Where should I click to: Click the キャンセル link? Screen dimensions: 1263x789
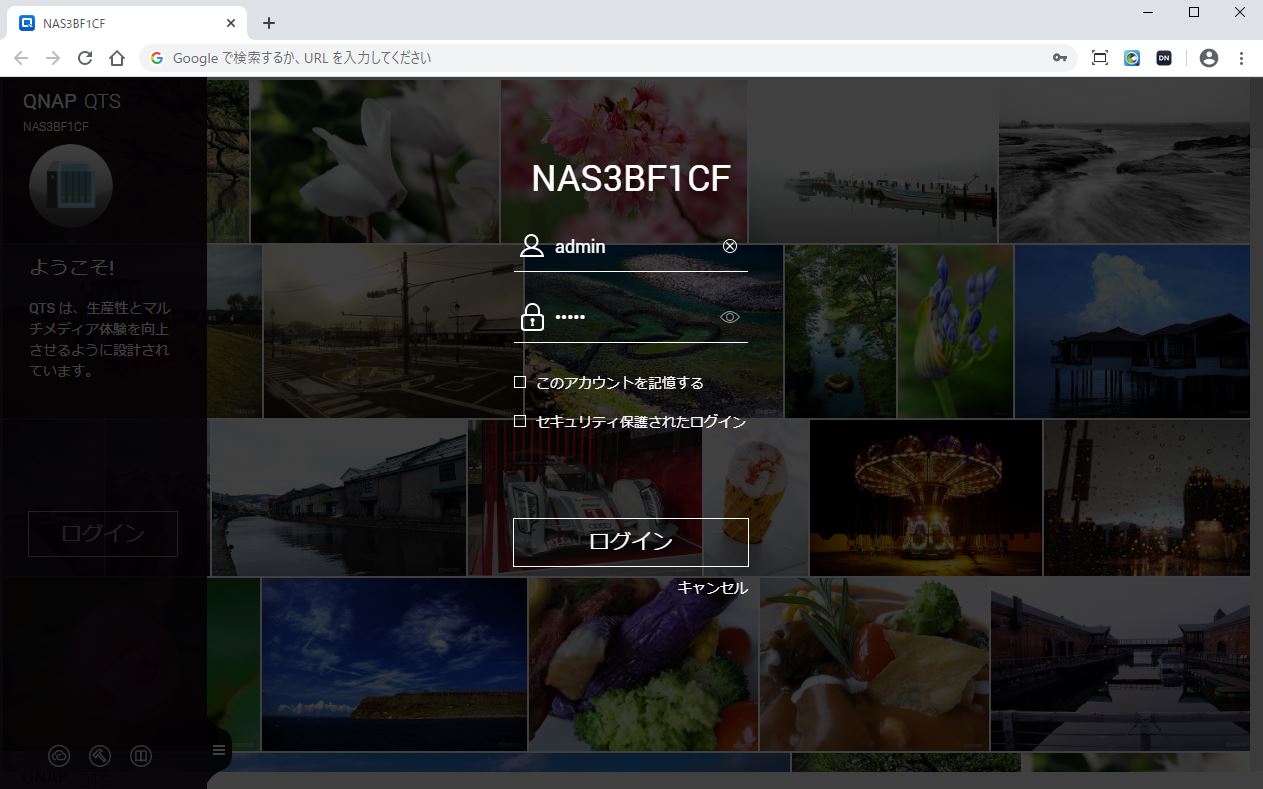tap(712, 588)
